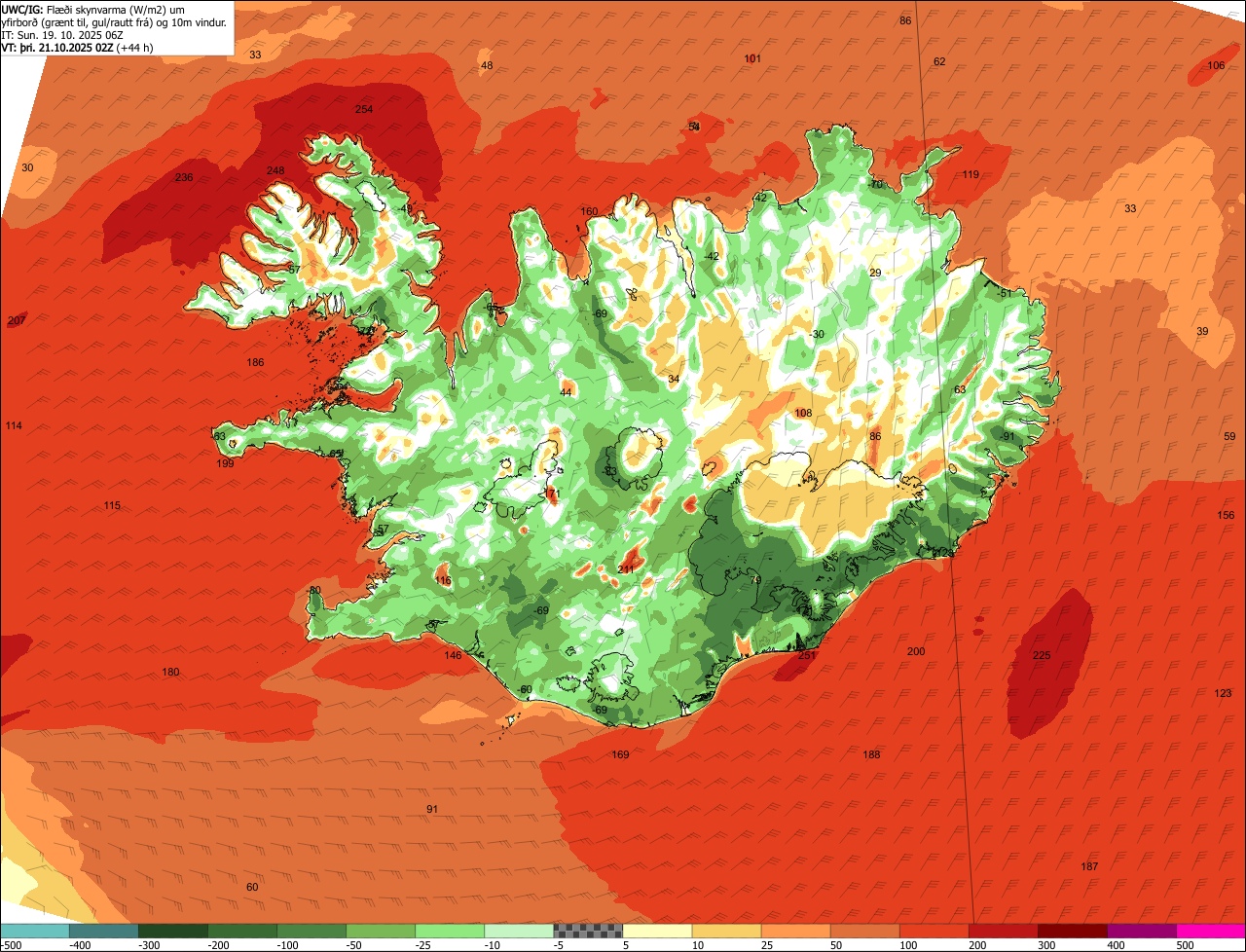Click the map value '199'
Screen dimensions: 1246x952
225,463
